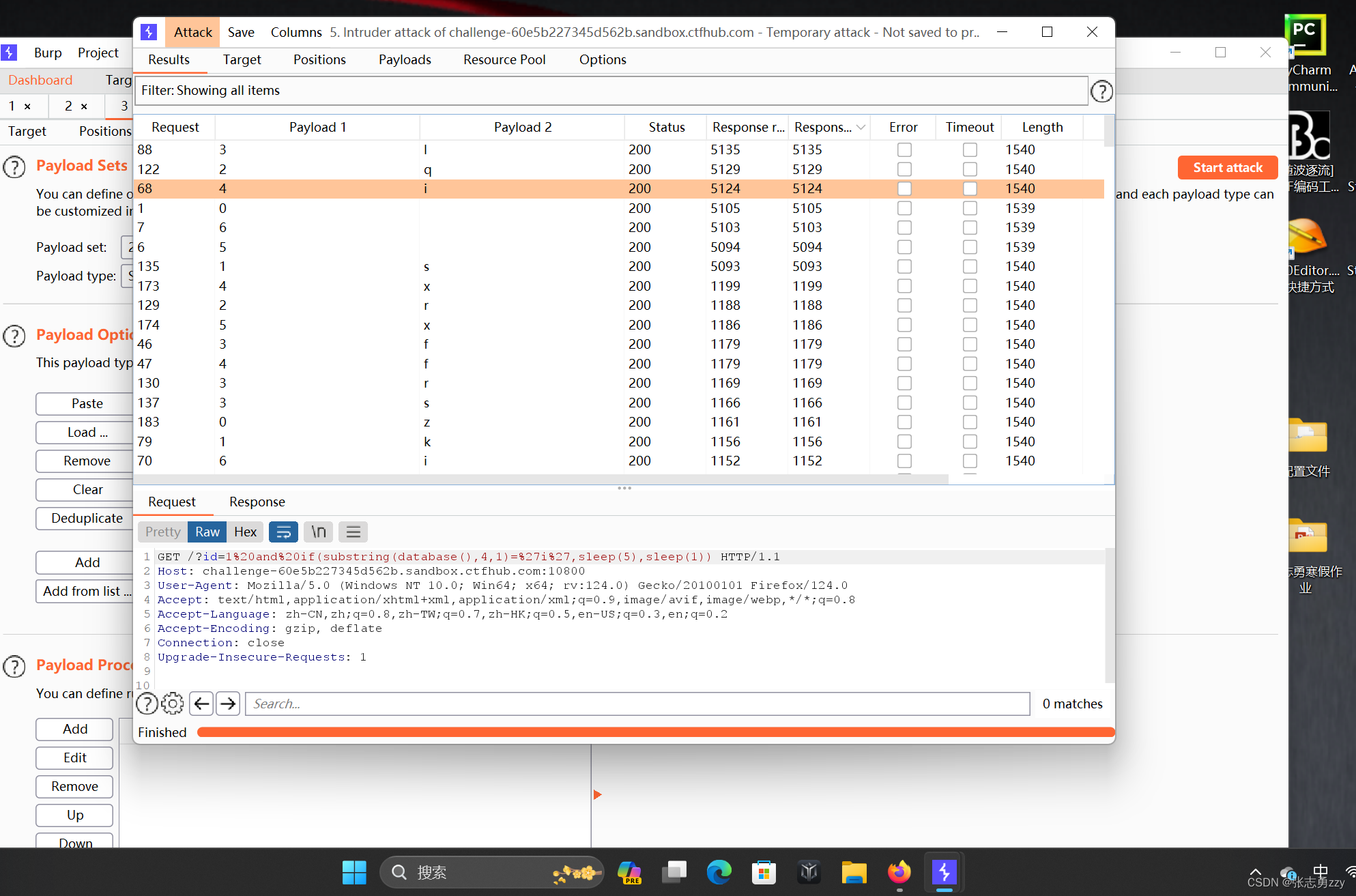Check the Error checkbox for request 88
This screenshot has height=896, width=1356.
904,149
